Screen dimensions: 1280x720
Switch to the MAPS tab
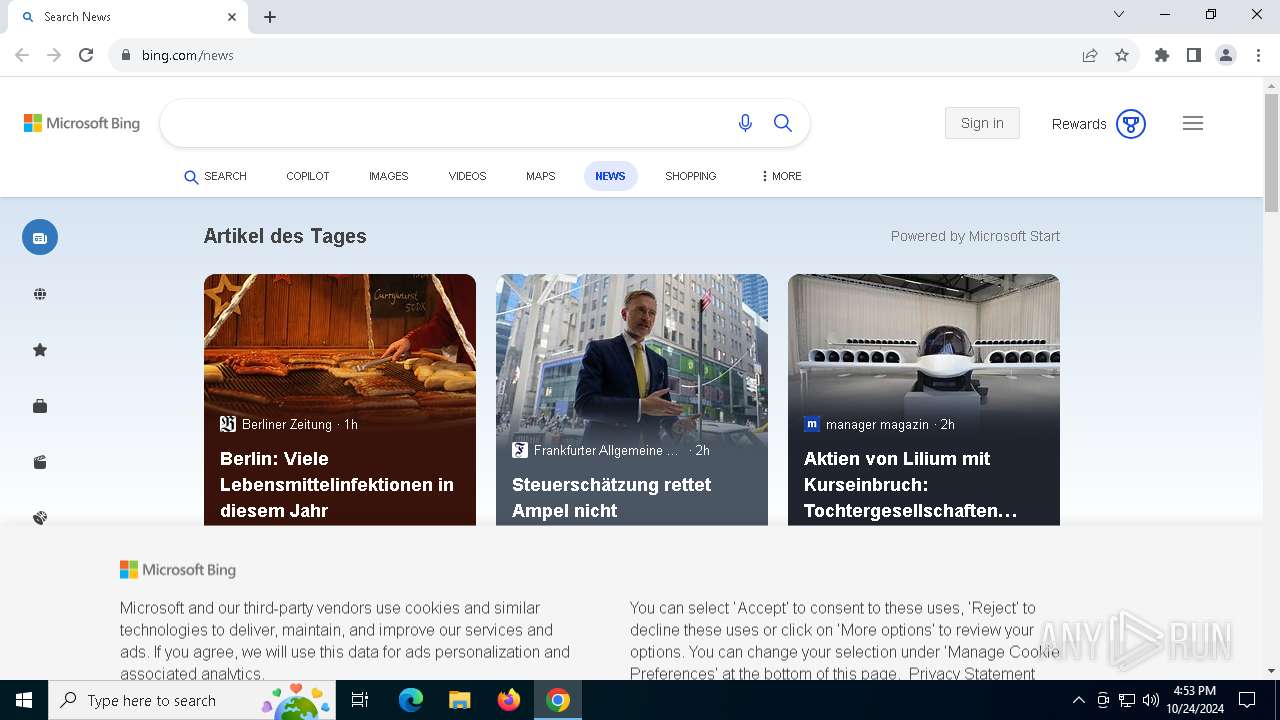pos(540,176)
